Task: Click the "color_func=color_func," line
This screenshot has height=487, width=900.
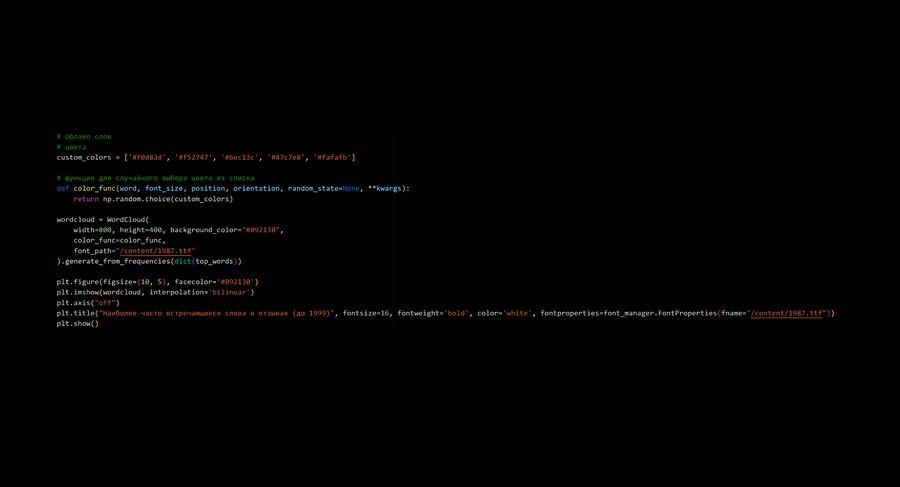Action: (119, 241)
